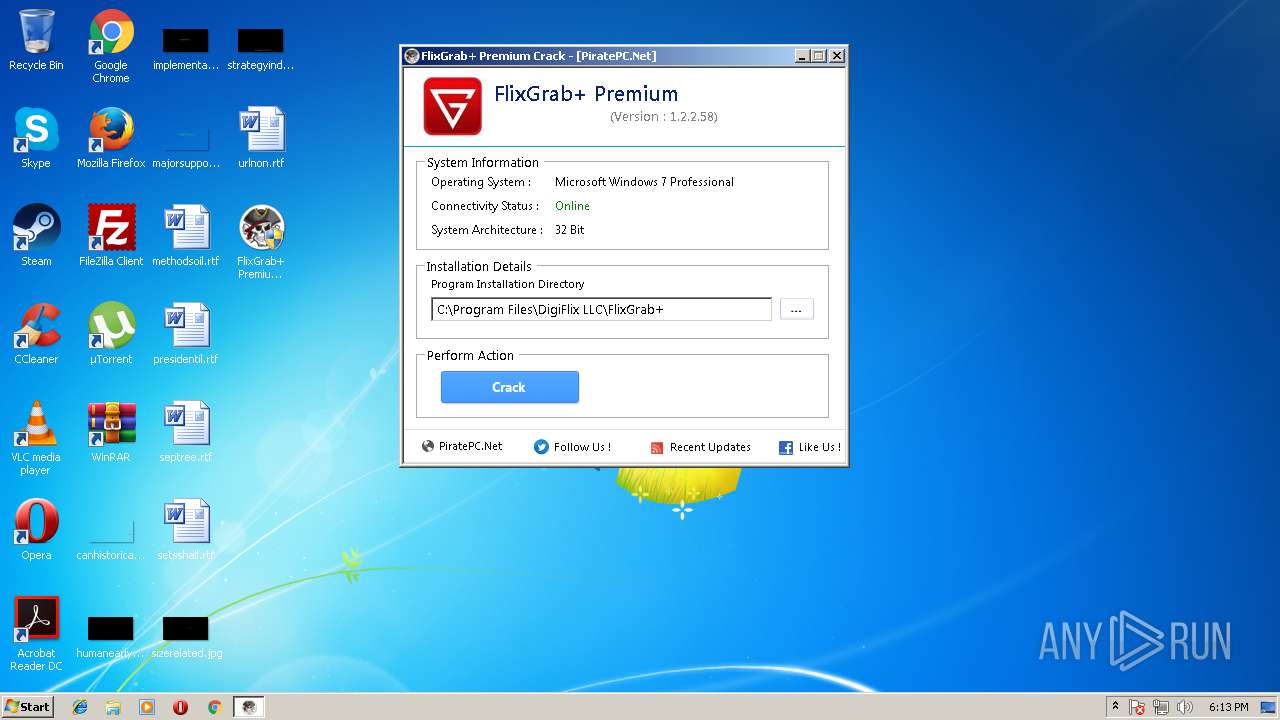
Task: Select the Opera desktop icon
Action: pyautogui.click(x=36, y=530)
